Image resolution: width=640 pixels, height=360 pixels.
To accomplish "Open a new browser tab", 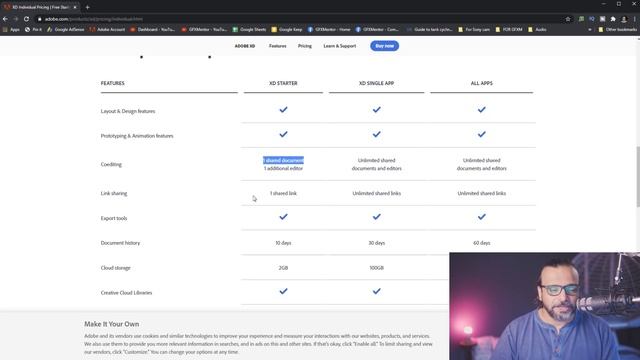I will [x=87, y=7].
